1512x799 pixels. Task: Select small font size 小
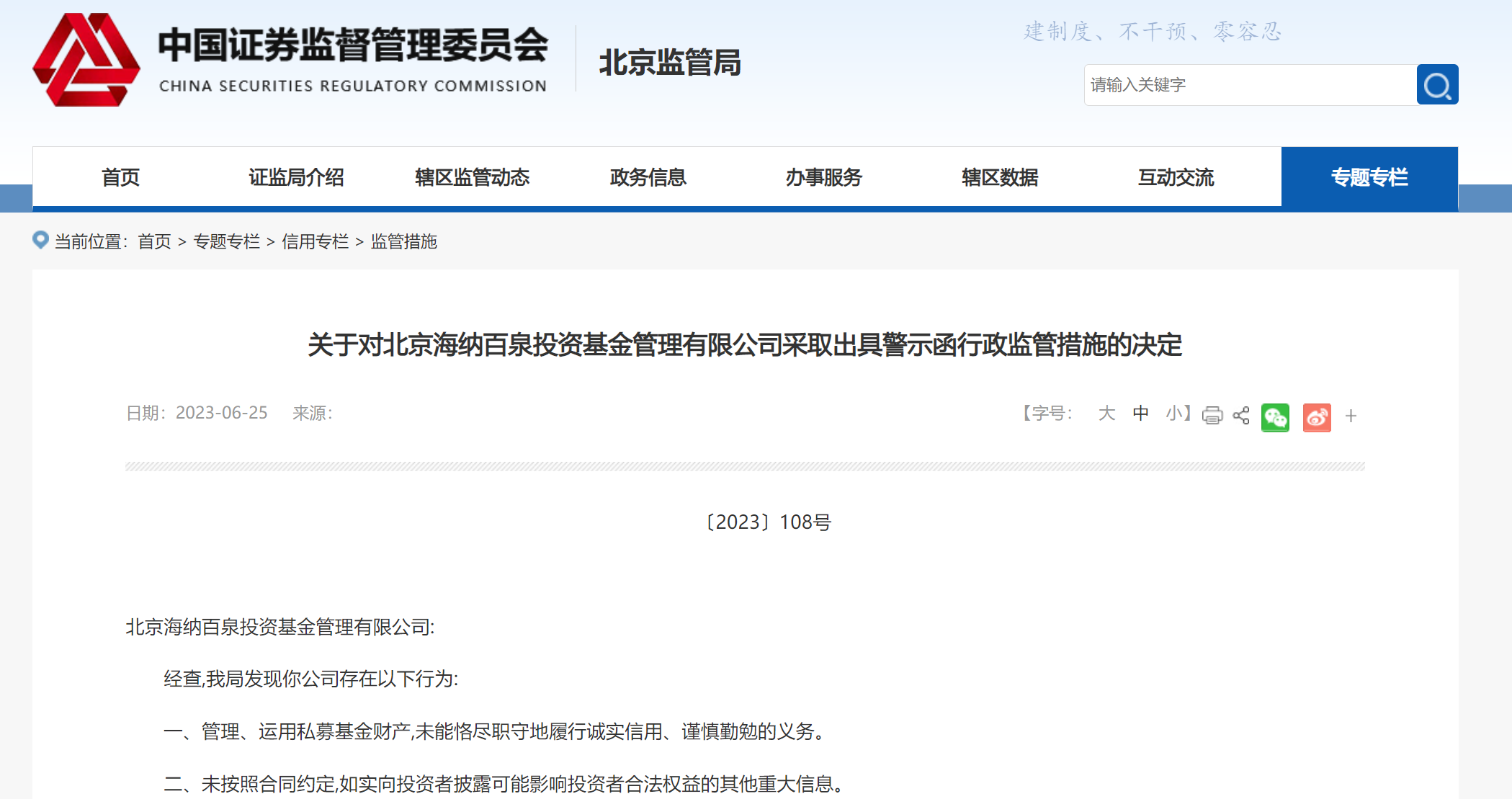pyautogui.click(x=1174, y=414)
